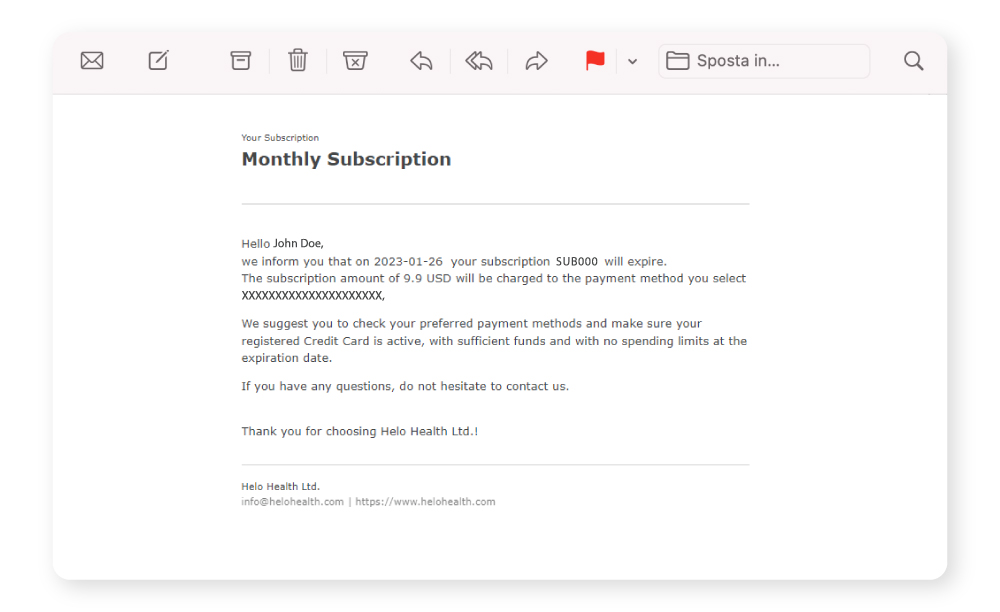Click the subscription ID SUB000
Screen dimensions: 1000x612
(x=577, y=262)
